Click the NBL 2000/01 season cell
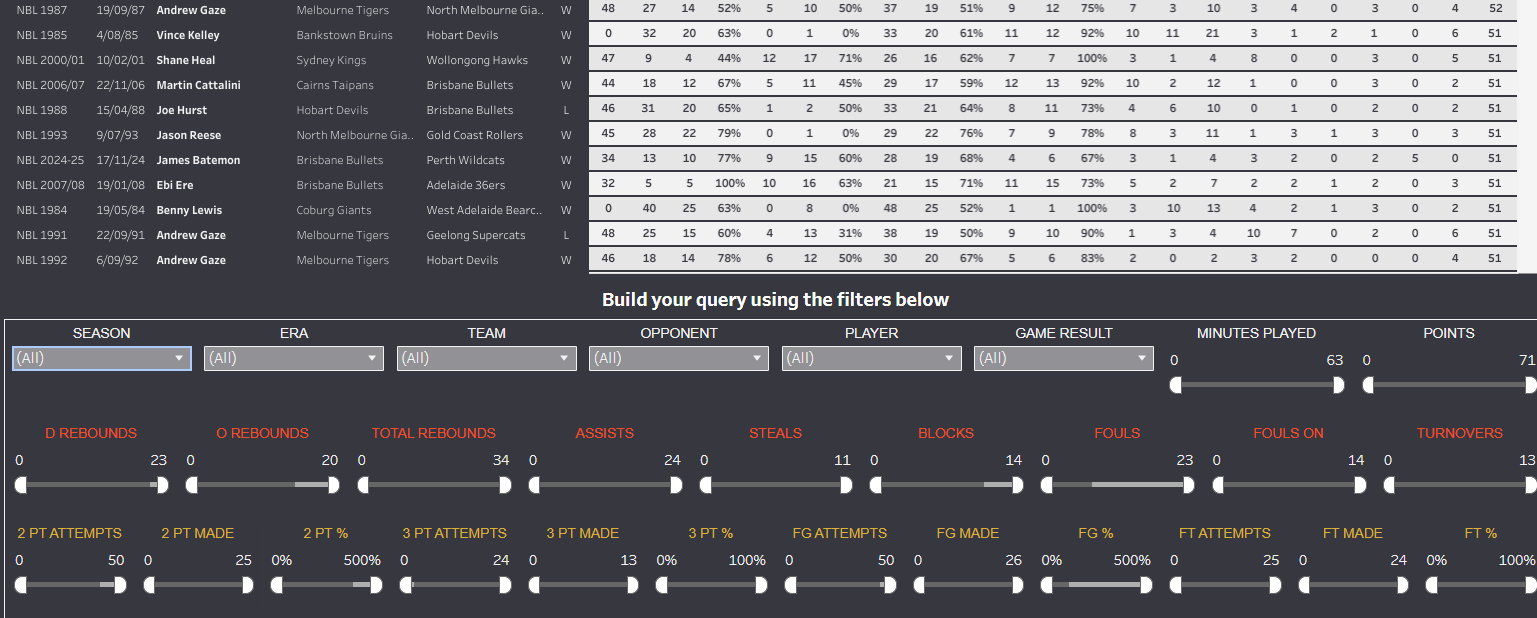 (x=50, y=60)
